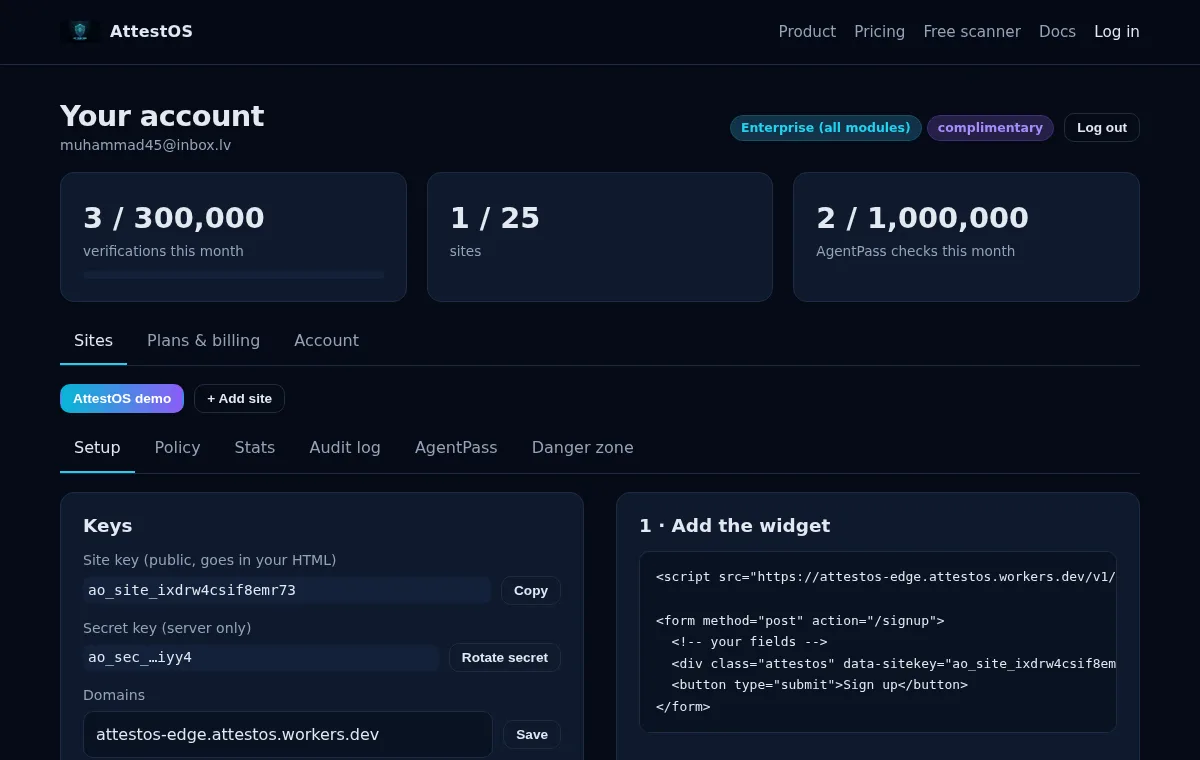Save the domains field

[532, 734]
